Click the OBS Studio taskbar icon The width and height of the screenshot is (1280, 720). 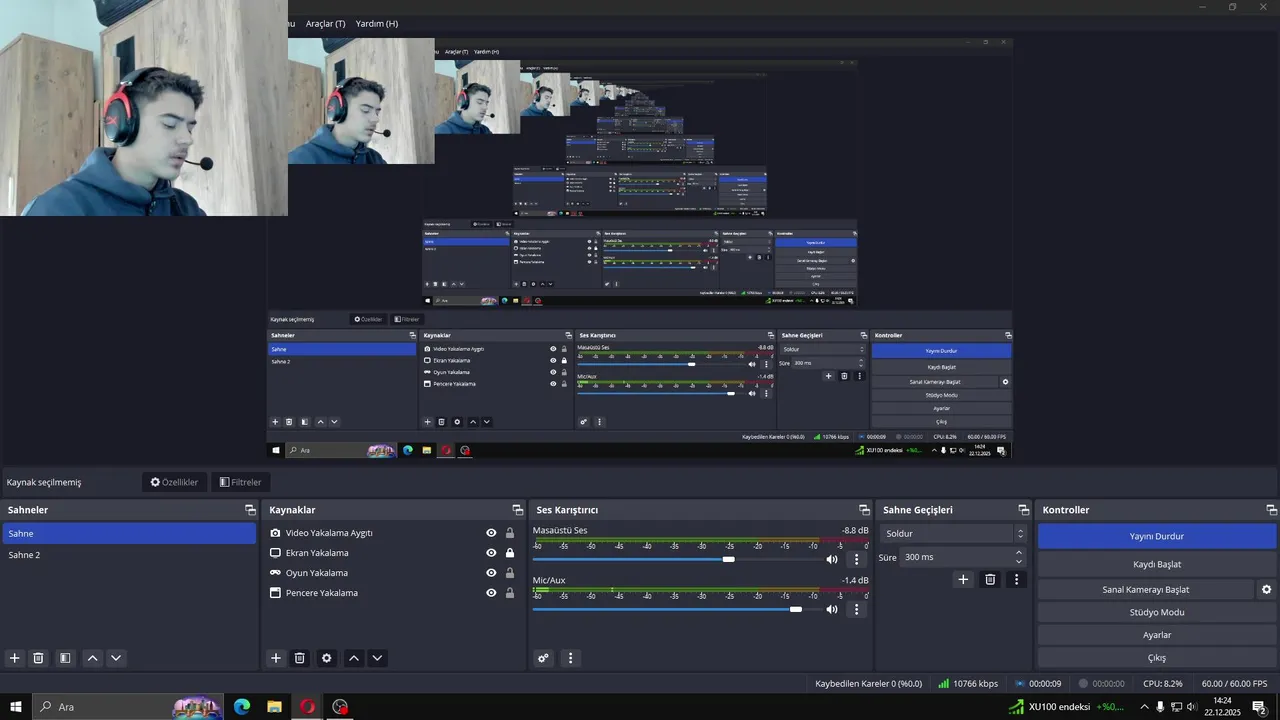[x=340, y=707]
